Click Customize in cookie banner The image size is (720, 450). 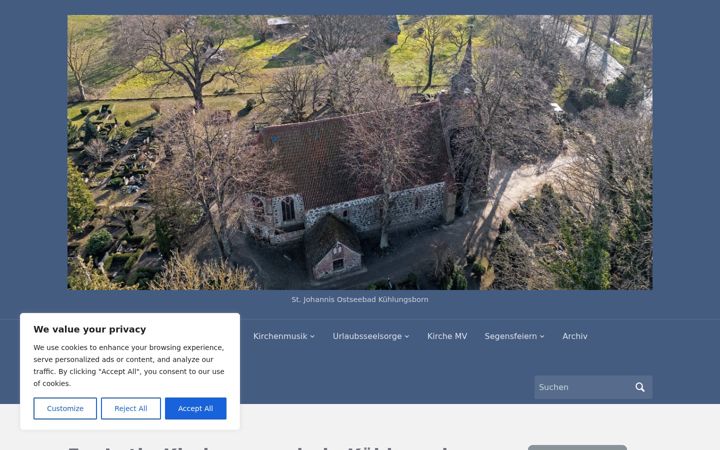[x=65, y=408]
